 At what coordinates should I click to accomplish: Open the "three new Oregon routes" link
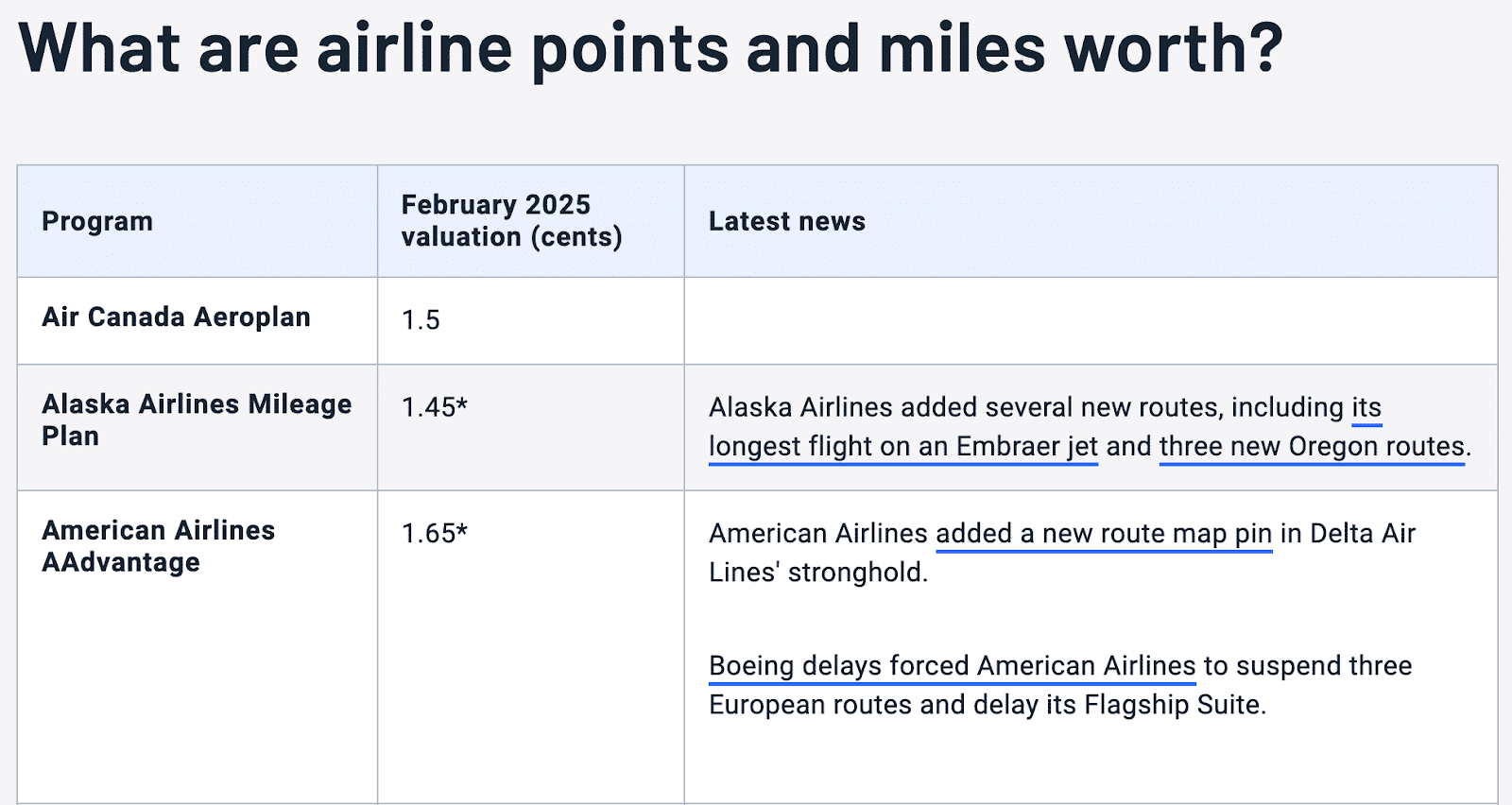[x=1311, y=446]
